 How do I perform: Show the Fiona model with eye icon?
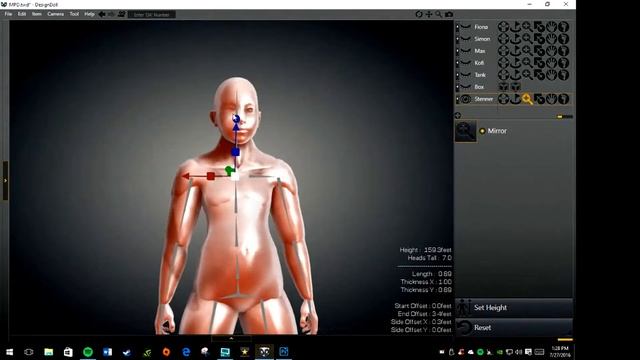[x=466, y=27]
